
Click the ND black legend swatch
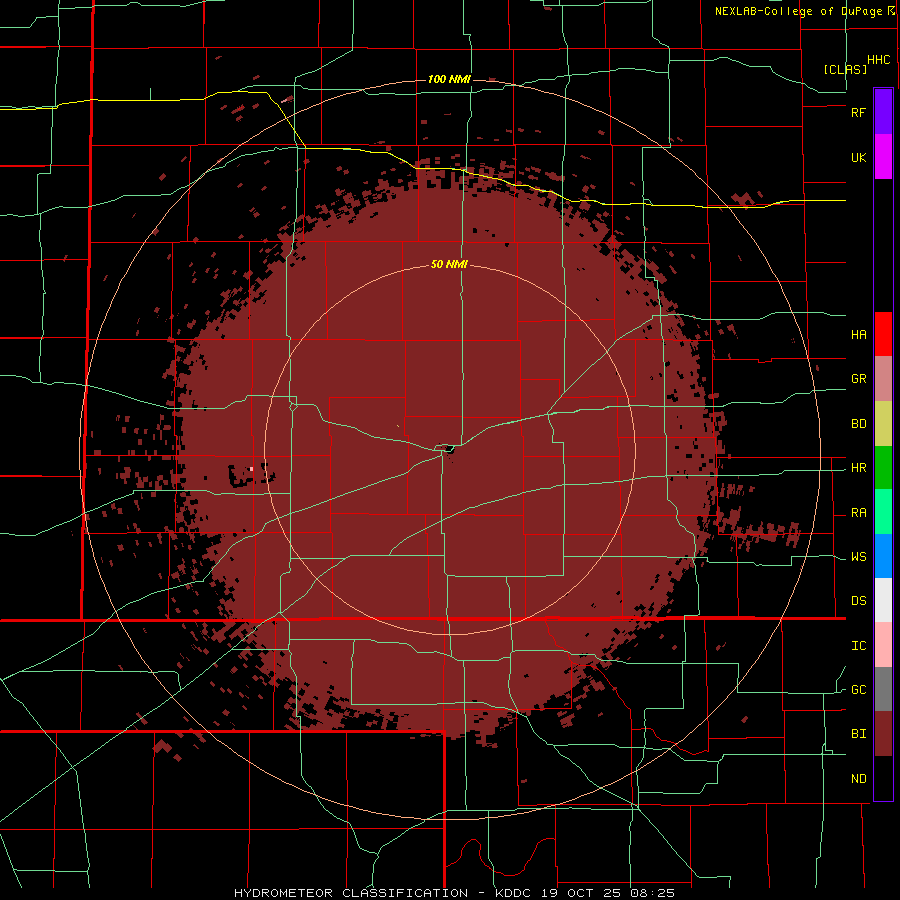point(883,778)
